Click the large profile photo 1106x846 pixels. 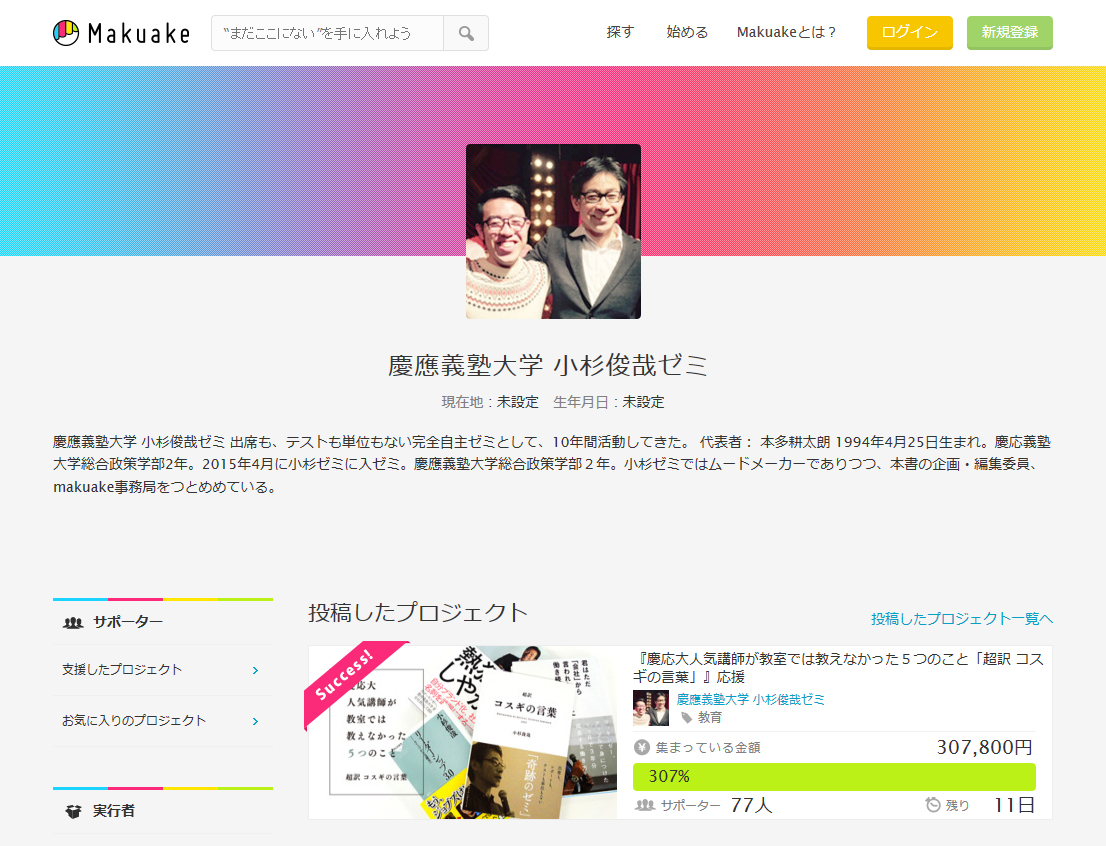554,231
